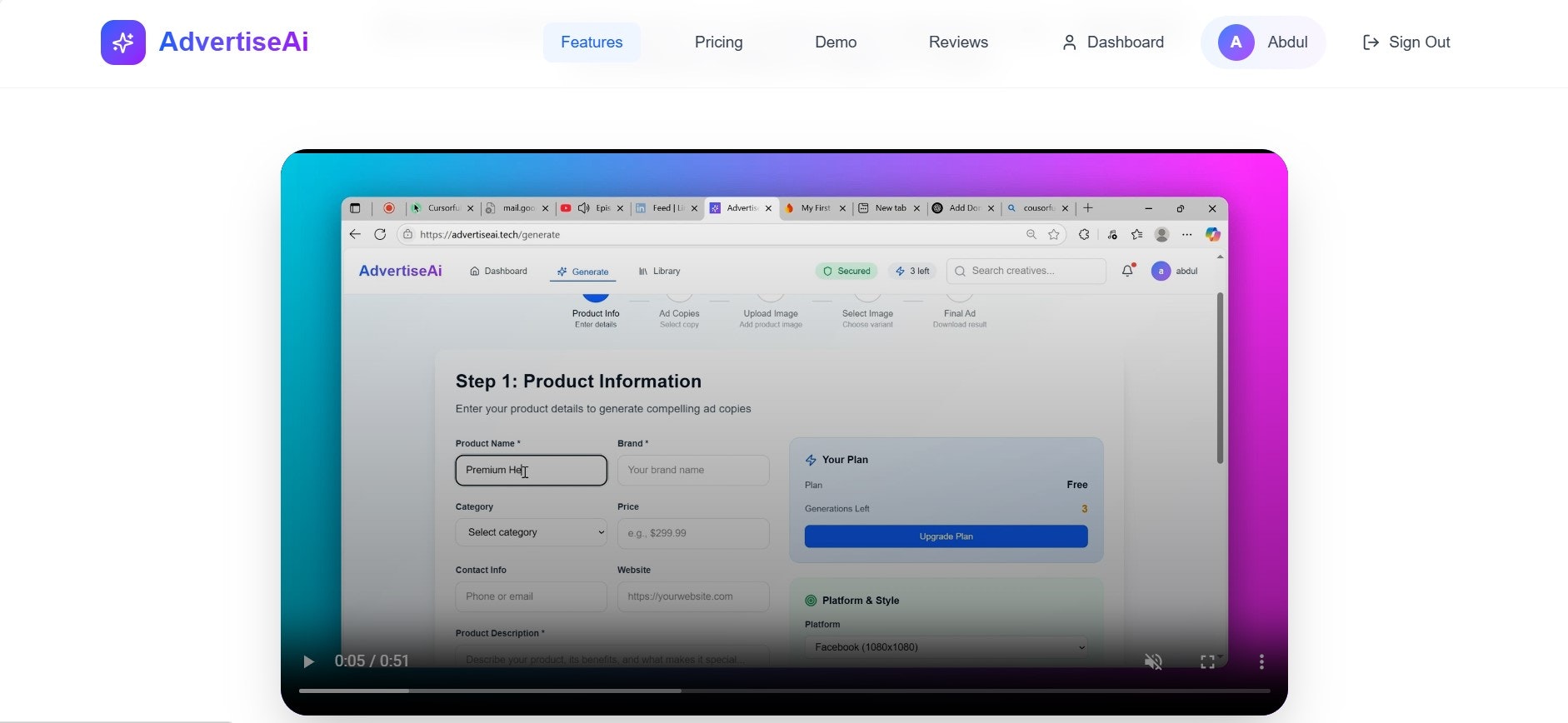Click Library nav in video app
Screen dimensions: 1568x723
(659, 272)
